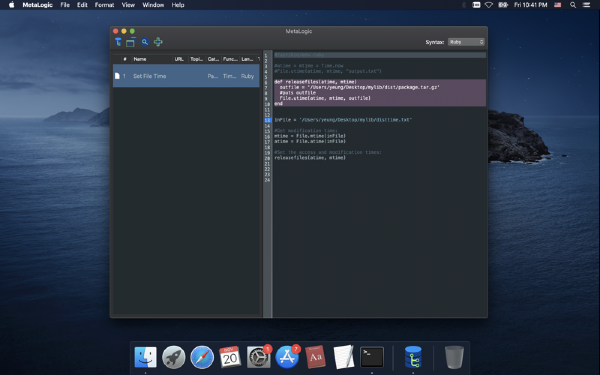
Task: Open the Apple menu
Action: tap(11, 5)
